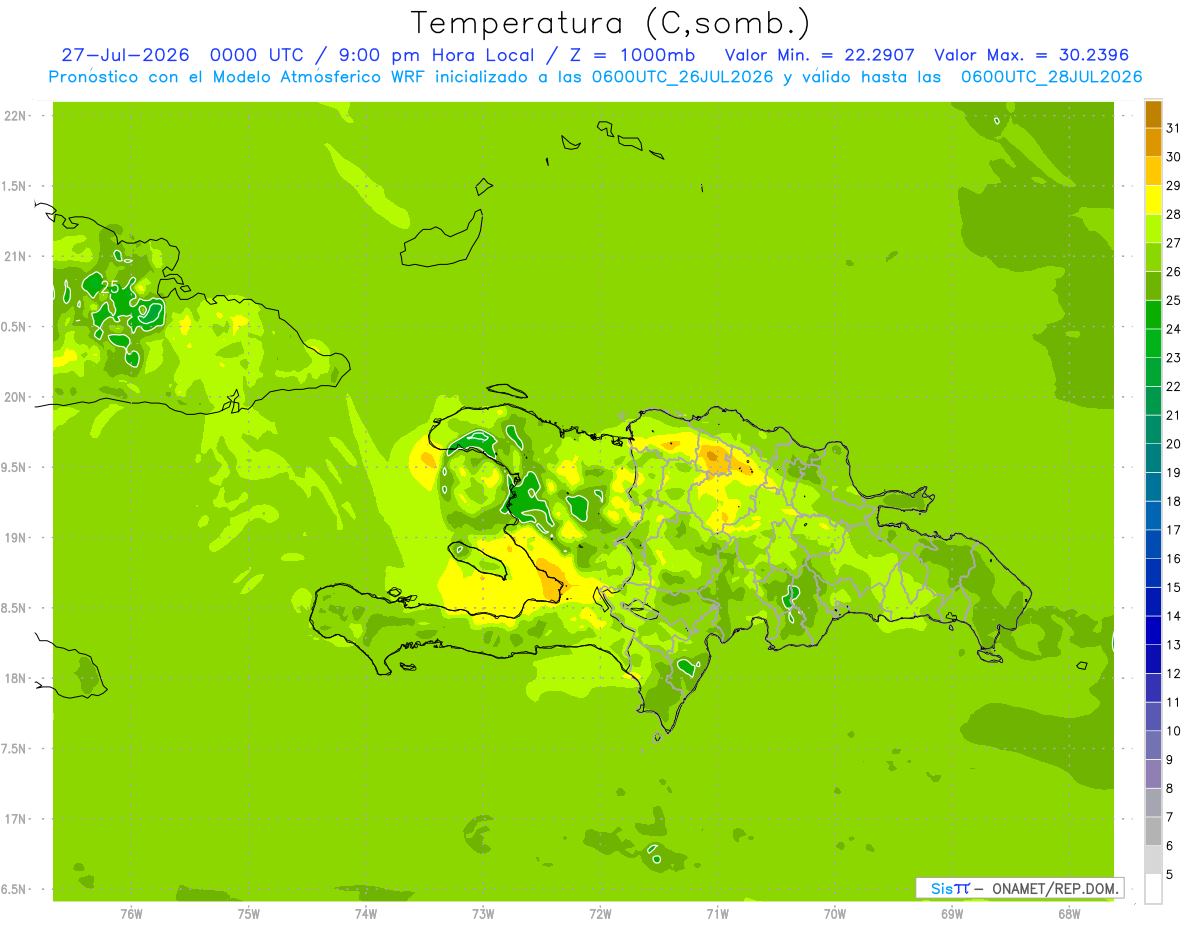Screen dimensions: 1200x927
Task: Pick the dark orange swatch above 31
Action: (x=1153, y=114)
